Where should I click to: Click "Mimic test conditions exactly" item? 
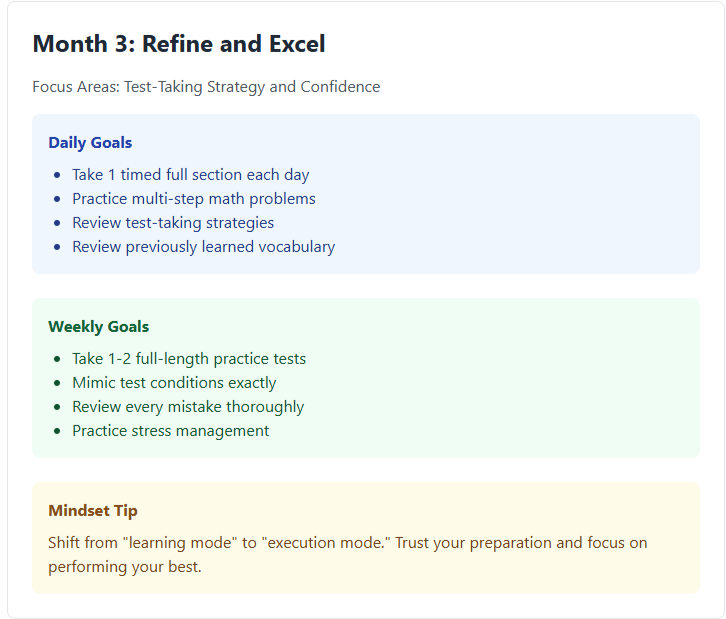pyautogui.click(x=174, y=383)
